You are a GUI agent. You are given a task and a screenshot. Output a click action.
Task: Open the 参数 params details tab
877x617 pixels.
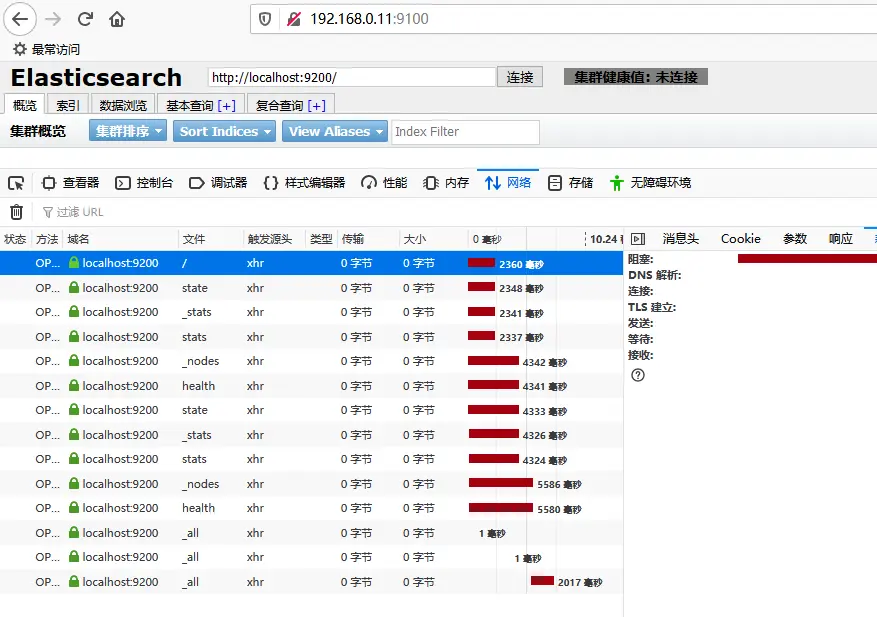tap(795, 239)
